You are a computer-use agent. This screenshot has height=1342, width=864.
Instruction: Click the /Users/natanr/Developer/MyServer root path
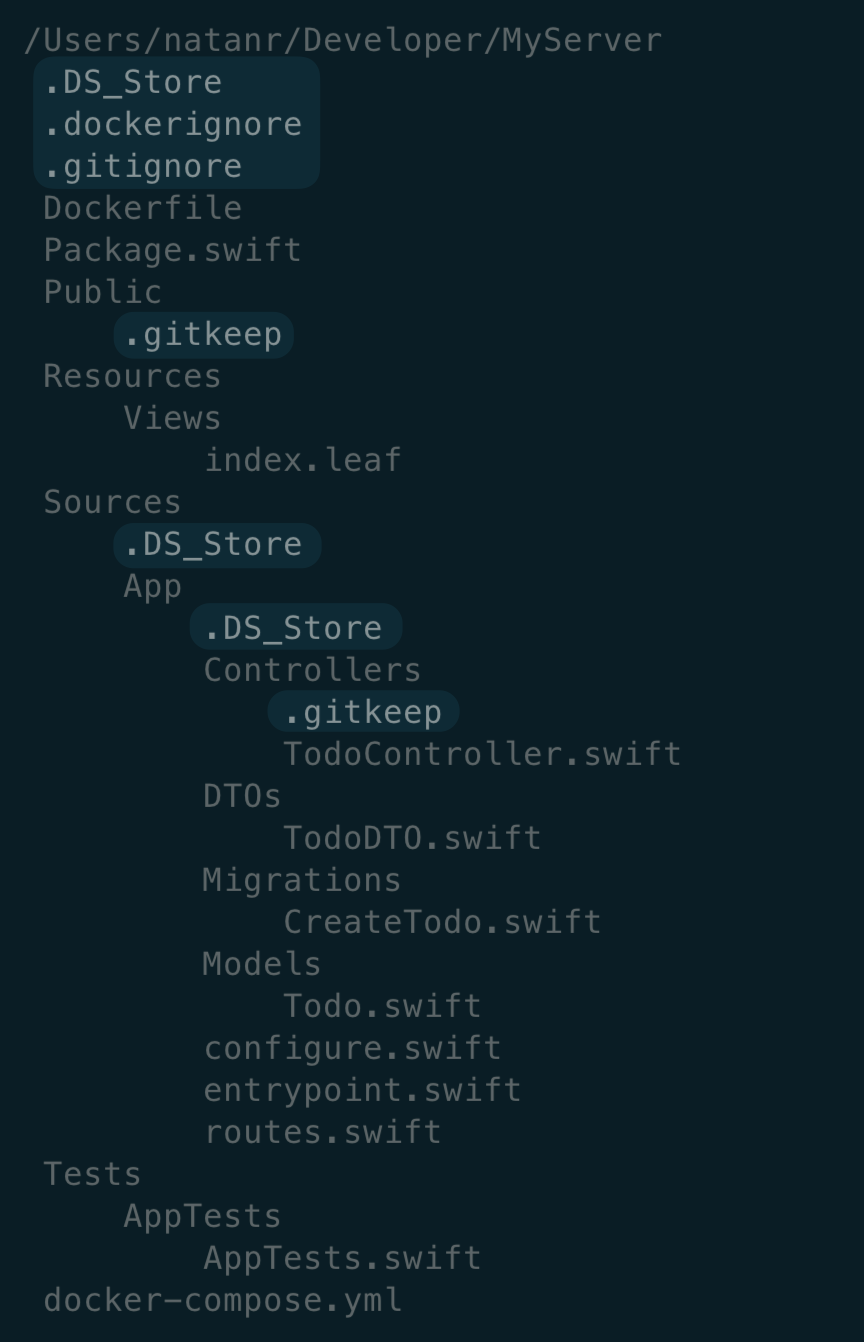(342, 41)
